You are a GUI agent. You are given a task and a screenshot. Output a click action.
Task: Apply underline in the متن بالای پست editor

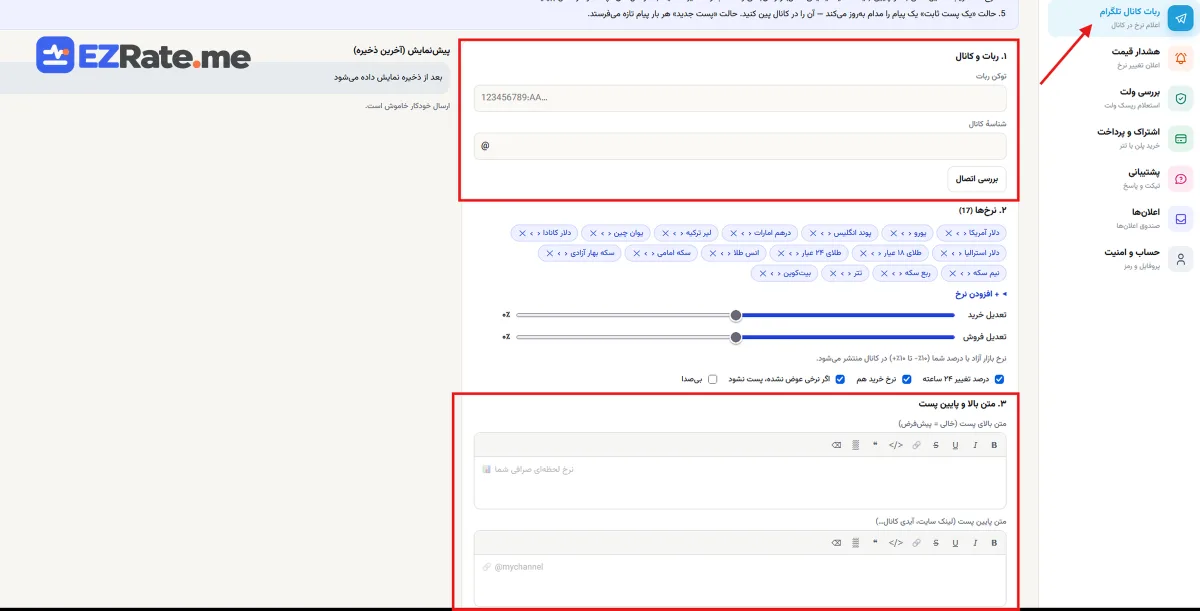coord(955,445)
